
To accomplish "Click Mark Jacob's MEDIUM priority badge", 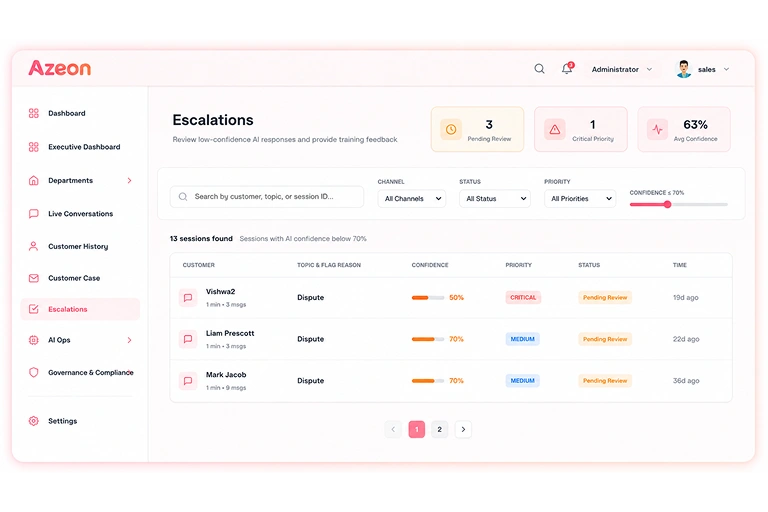I will point(523,381).
